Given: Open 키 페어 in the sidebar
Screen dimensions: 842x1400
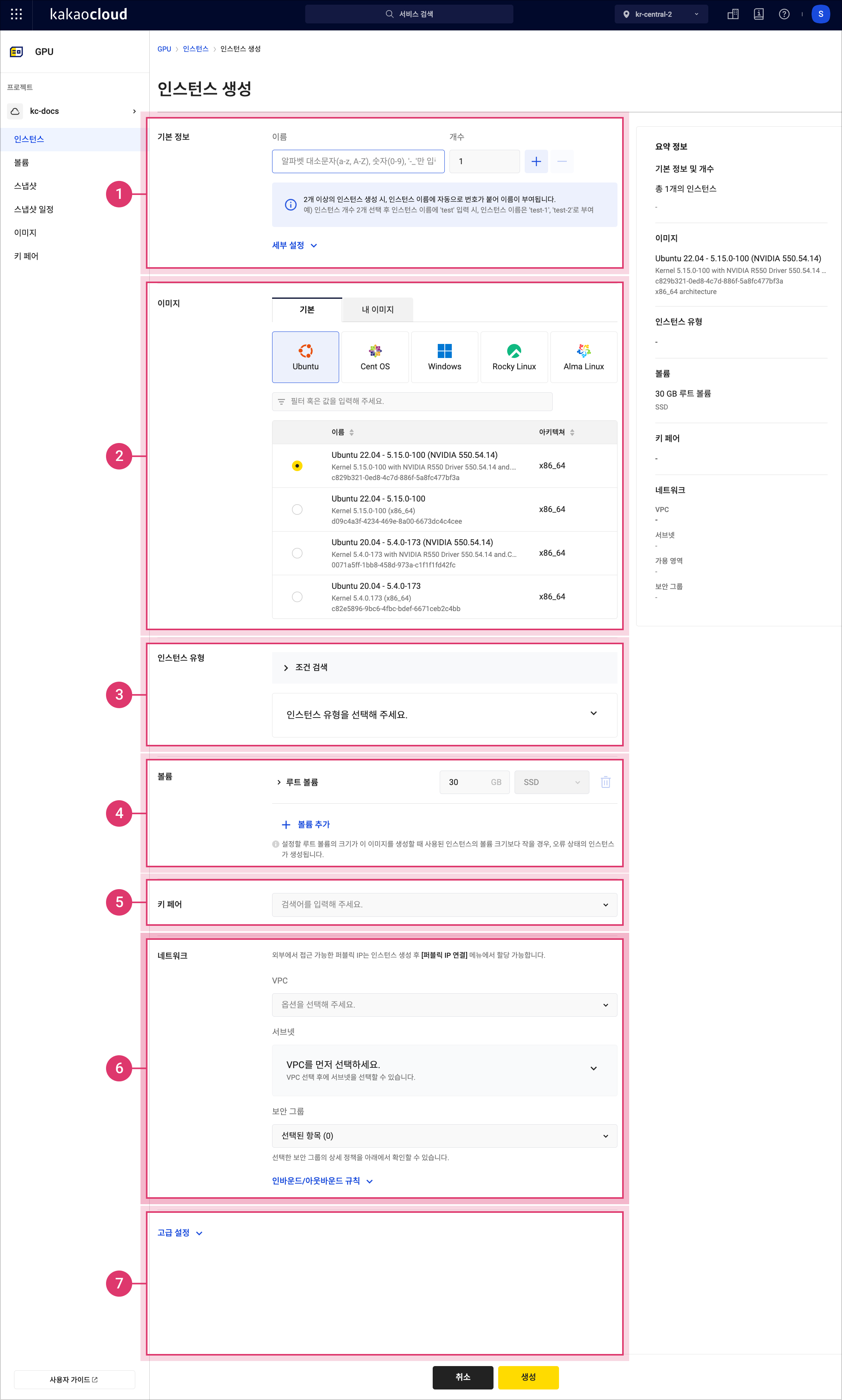Looking at the screenshot, I should pos(74,256).
